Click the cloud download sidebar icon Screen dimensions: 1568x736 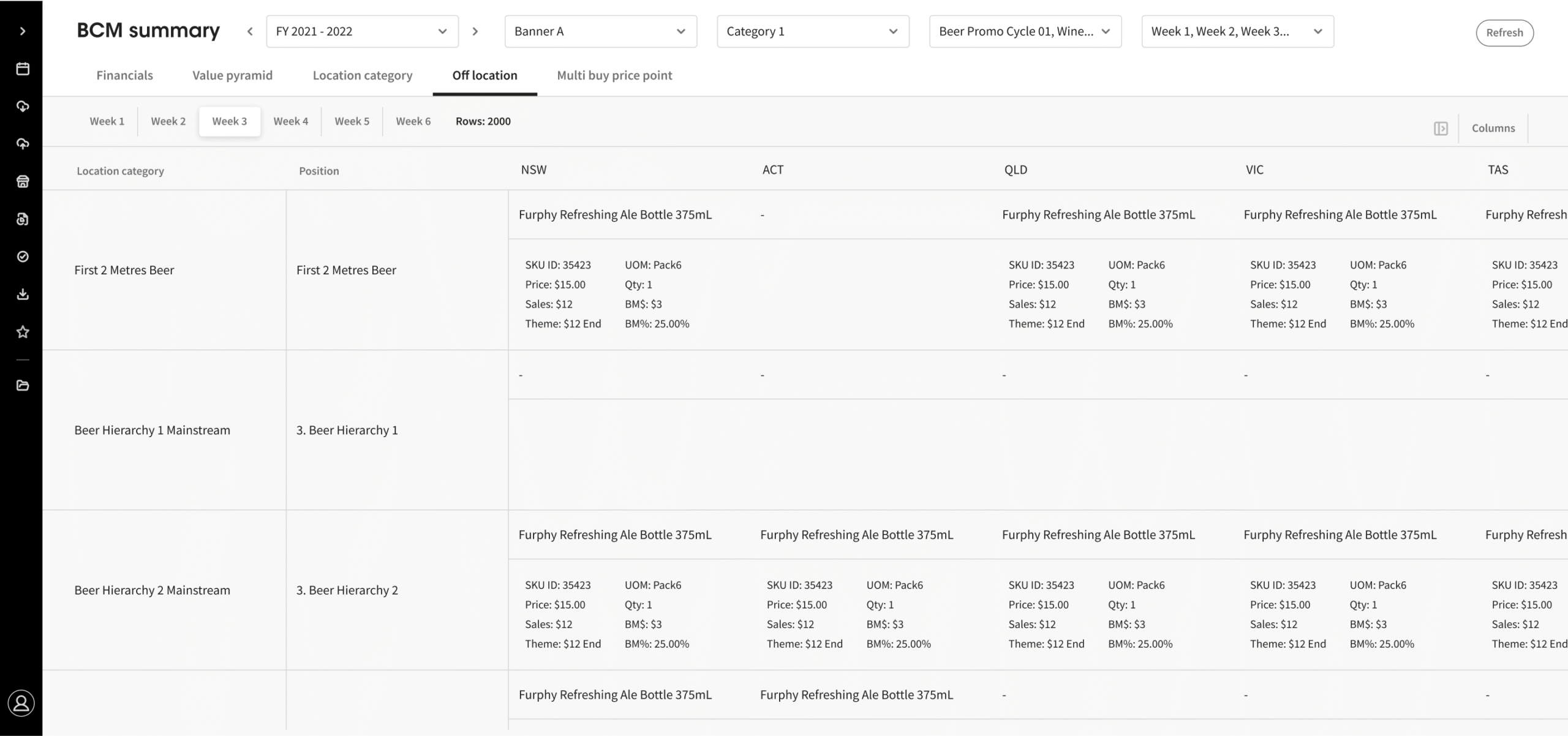click(x=23, y=107)
